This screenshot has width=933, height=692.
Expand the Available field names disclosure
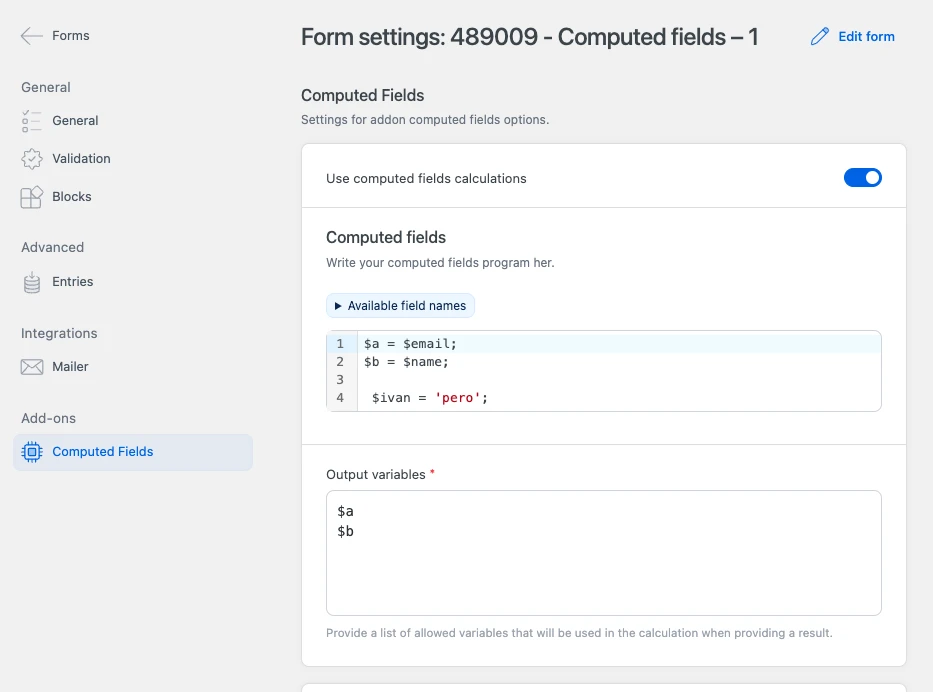pos(400,306)
